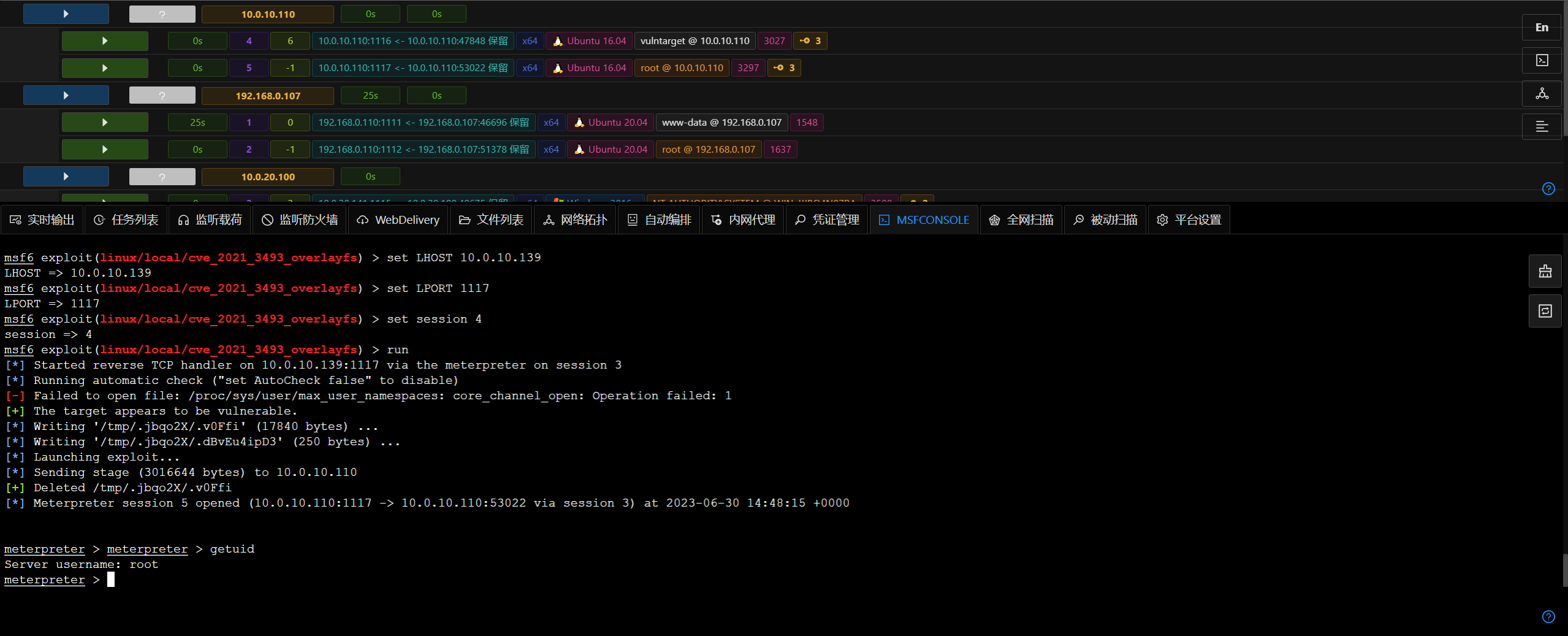The image size is (1568, 636).
Task: Click tunnel info 10.0.10.110:1116 session tag
Action: [413, 41]
